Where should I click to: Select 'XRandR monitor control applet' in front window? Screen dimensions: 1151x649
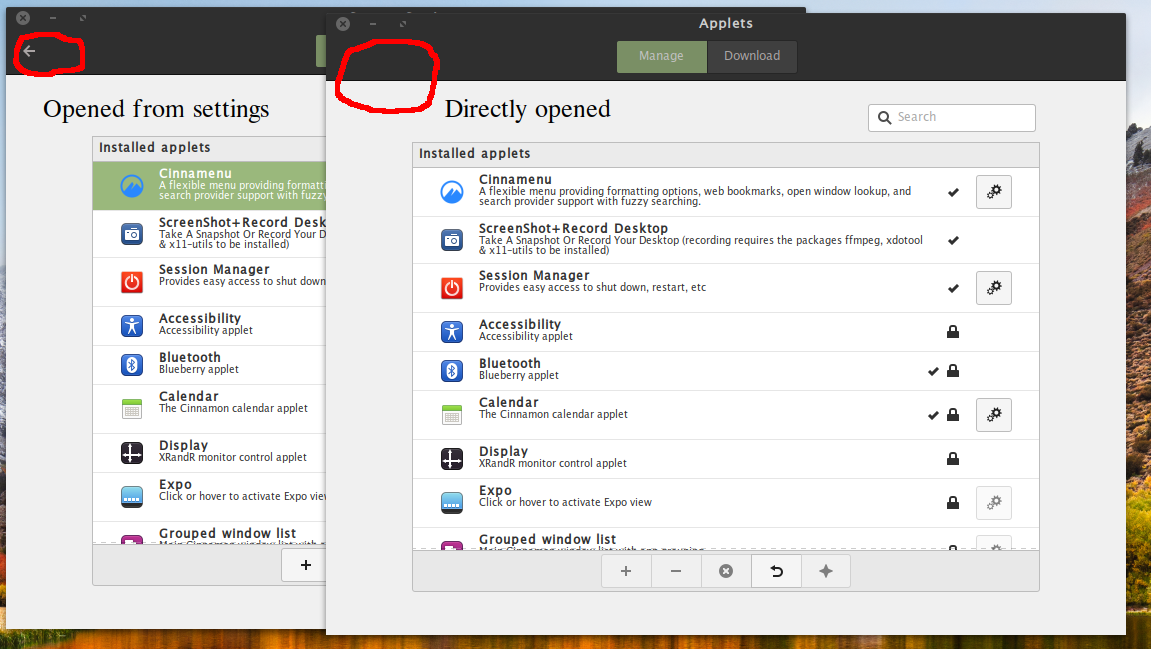553,463
